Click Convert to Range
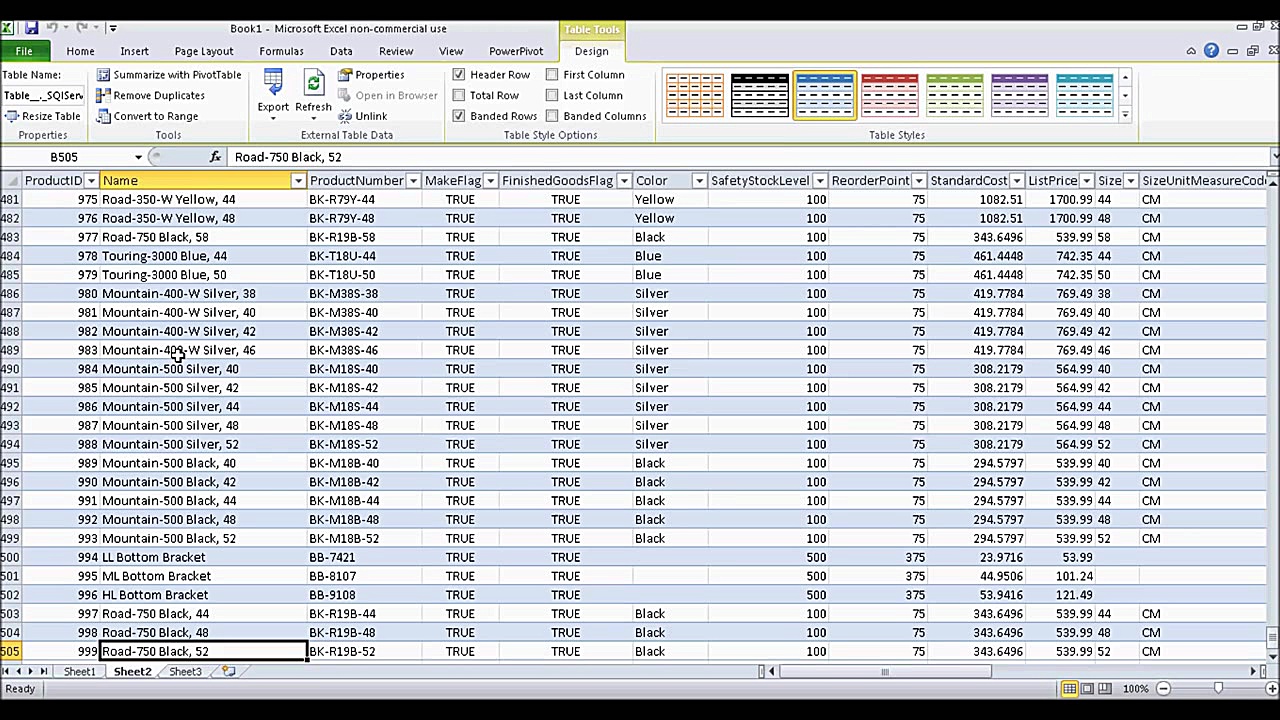This screenshot has width=1280, height=720. point(148,116)
